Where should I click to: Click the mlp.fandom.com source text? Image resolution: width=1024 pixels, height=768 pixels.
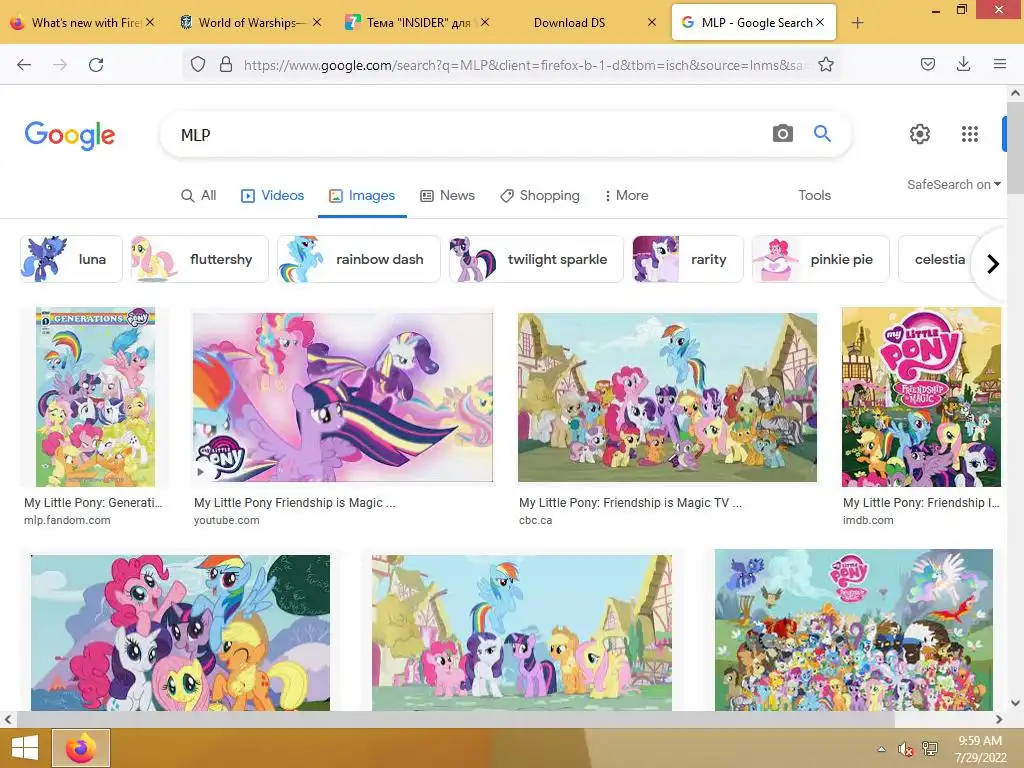coord(67,520)
